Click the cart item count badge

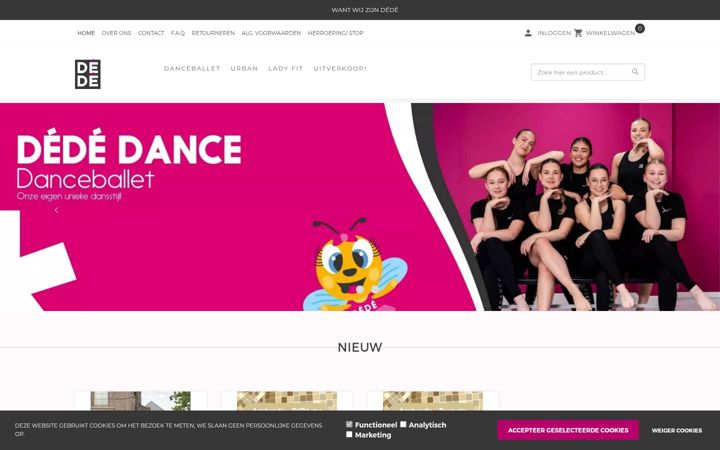(x=640, y=28)
